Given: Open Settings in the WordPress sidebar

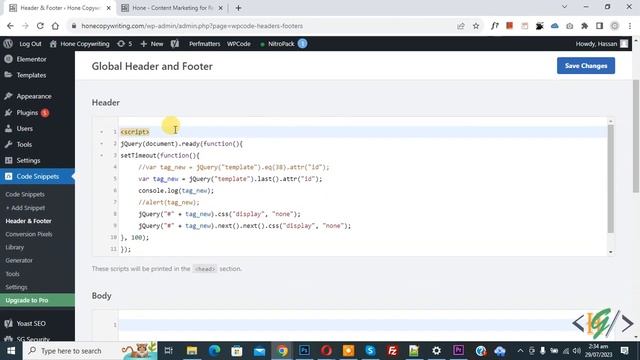Looking at the screenshot, I should point(28,160).
